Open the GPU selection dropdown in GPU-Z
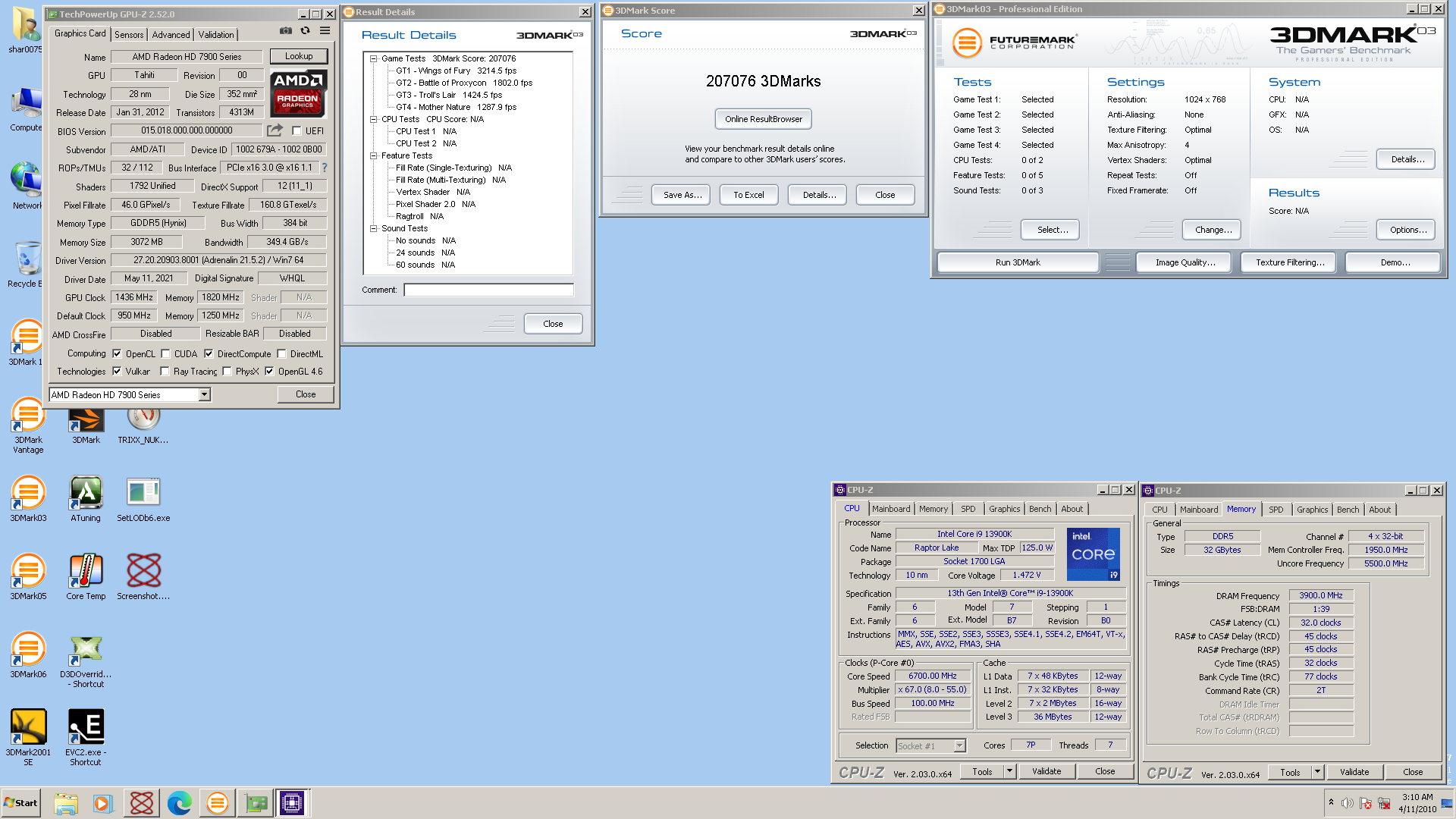This screenshot has width=1456, height=819. coord(204,394)
